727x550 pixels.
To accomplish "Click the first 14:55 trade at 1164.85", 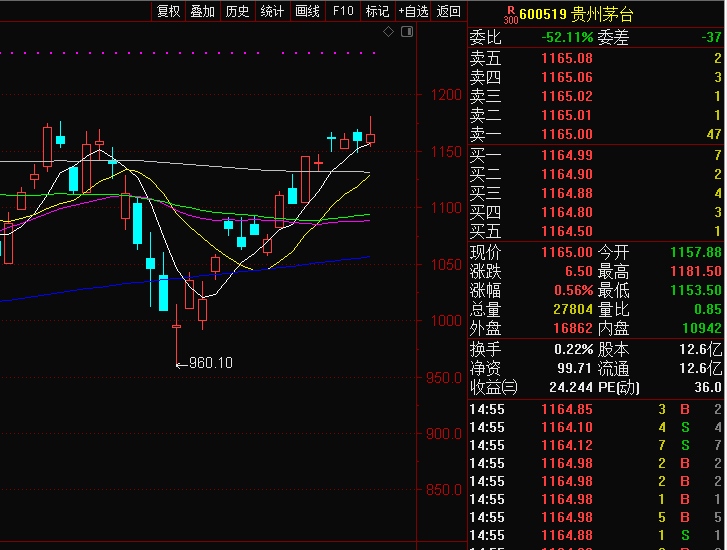I will point(566,409).
